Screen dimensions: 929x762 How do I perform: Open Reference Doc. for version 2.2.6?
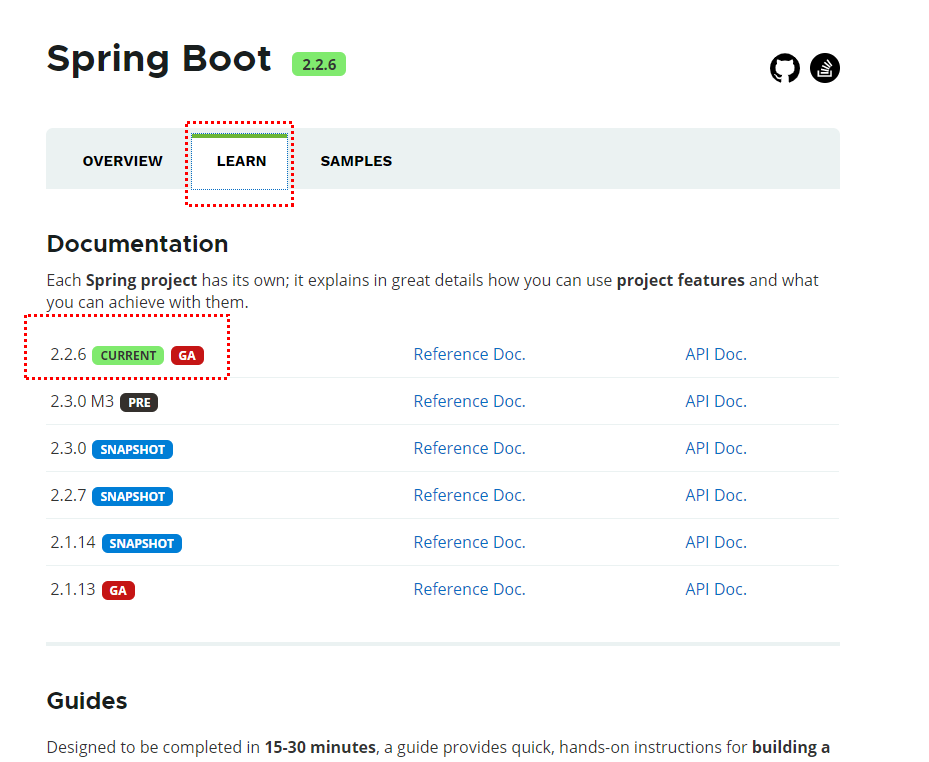pyautogui.click(x=469, y=354)
